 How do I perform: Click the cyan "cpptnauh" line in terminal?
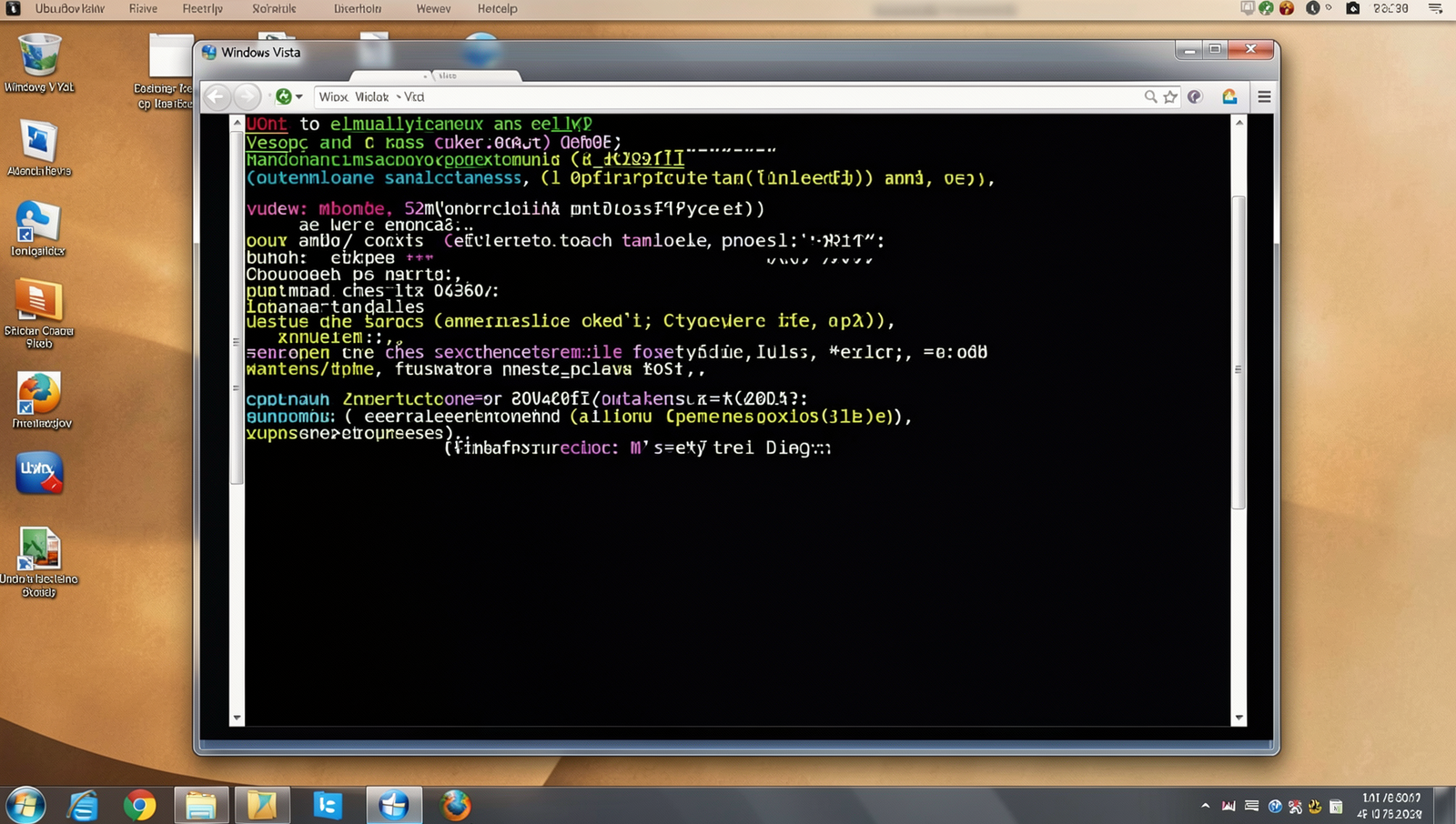(x=527, y=398)
